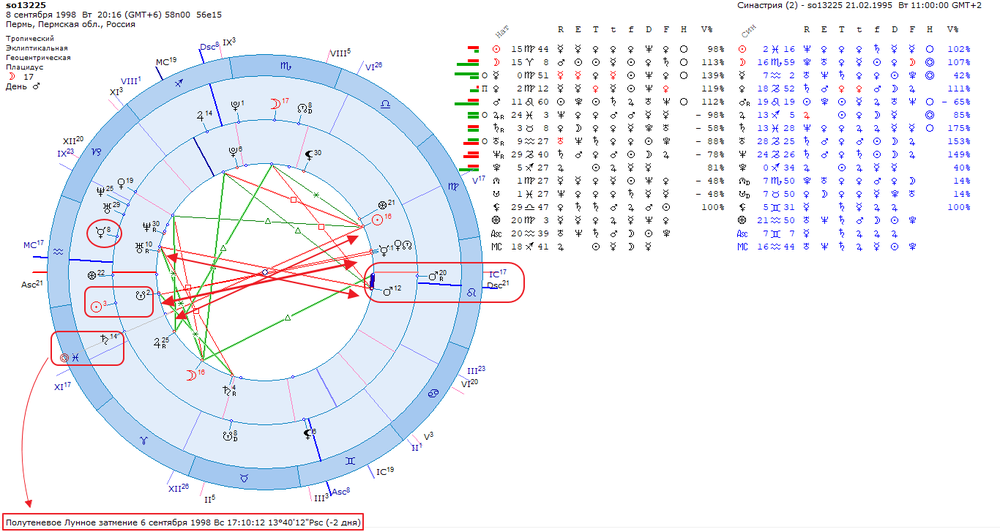1000x532 pixels.
Task: Click the 'MC19' cusp label atop the wheel
Action: (x=166, y=62)
